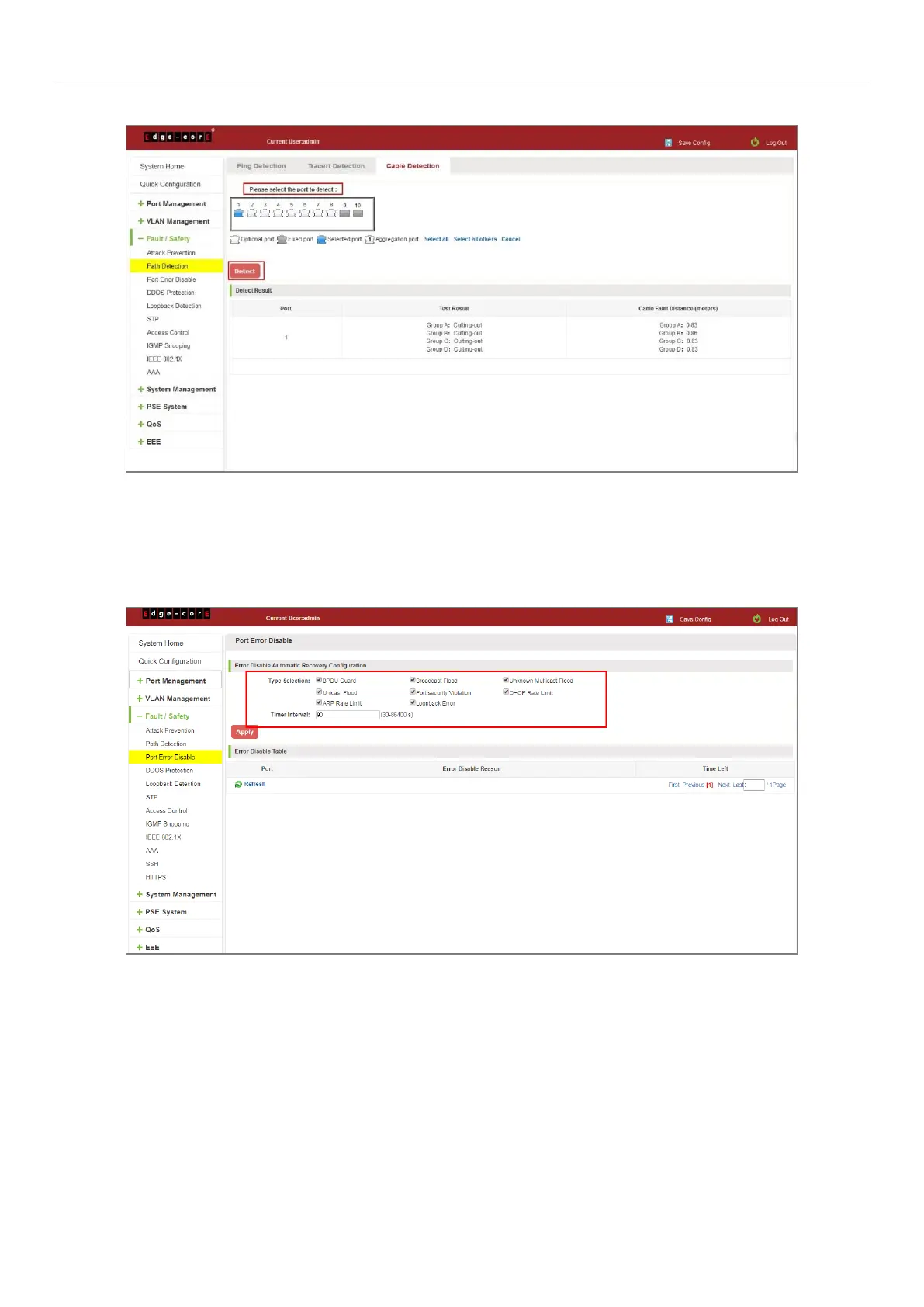The height and width of the screenshot is (1307, 924).
Task: Click the Refresh link text
Action: click(x=254, y=785)
